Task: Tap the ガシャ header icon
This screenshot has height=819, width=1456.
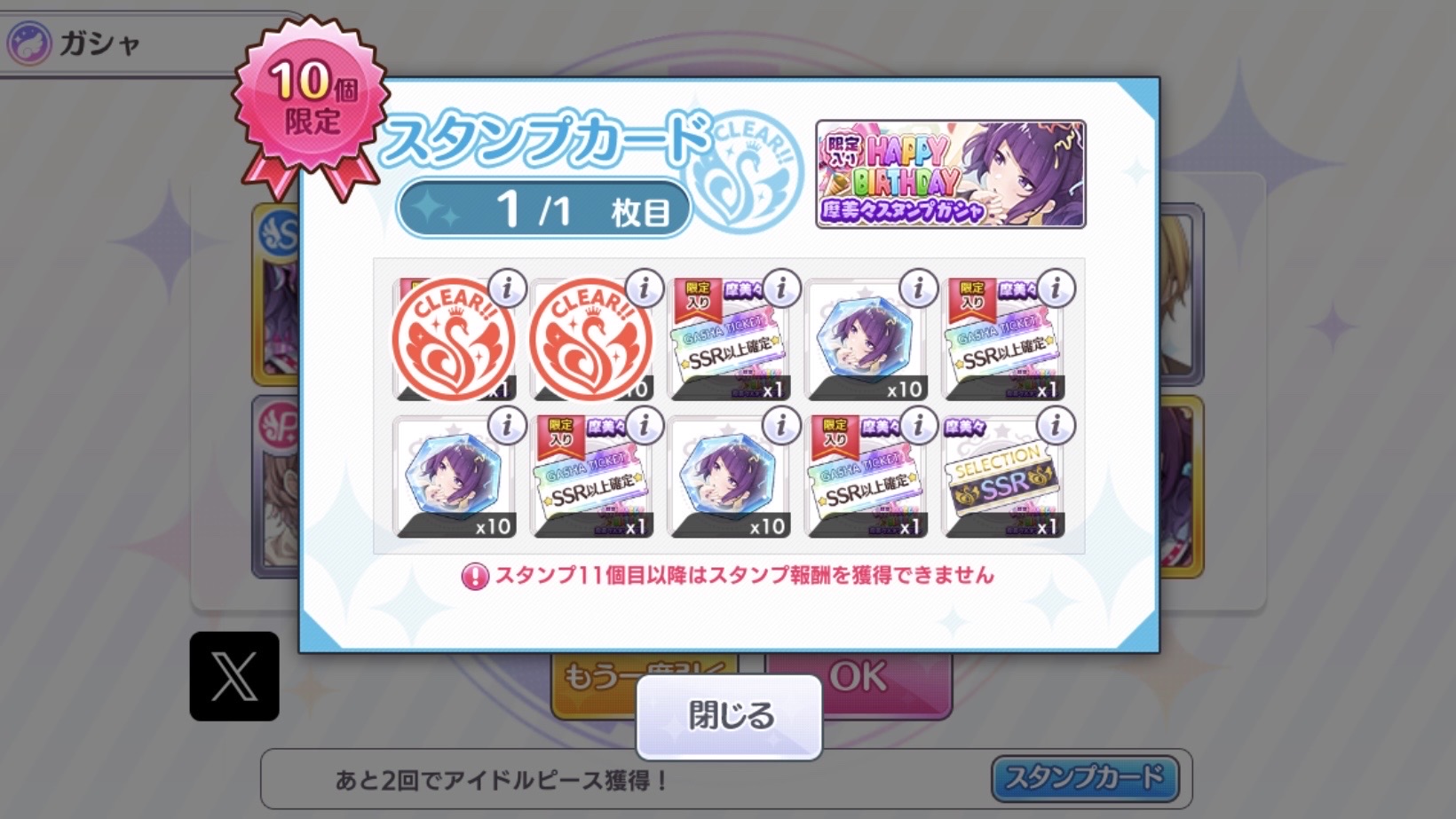Action: pos(28,43)
